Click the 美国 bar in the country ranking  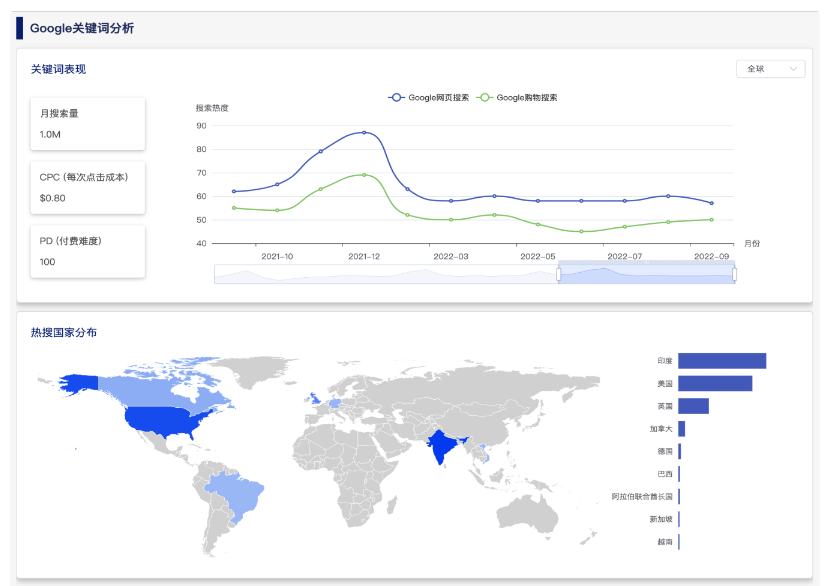tap(714, 384)
